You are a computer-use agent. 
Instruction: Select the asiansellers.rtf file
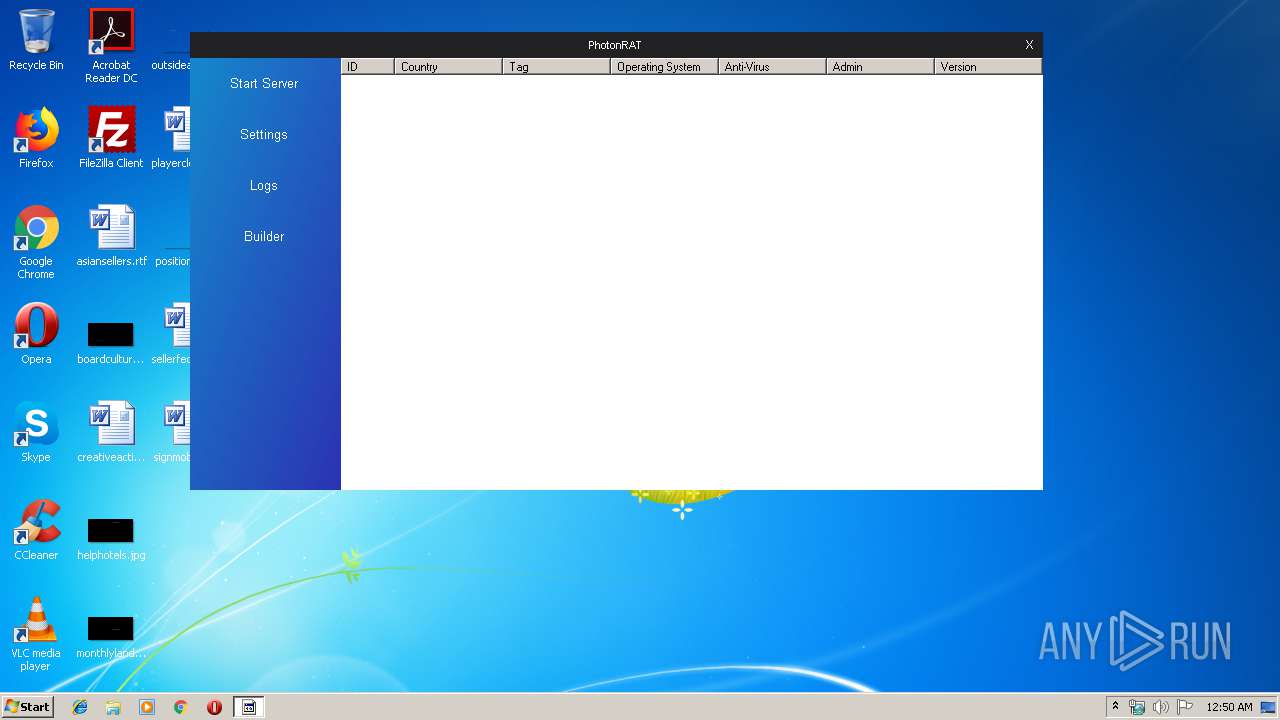coord(111,236)
